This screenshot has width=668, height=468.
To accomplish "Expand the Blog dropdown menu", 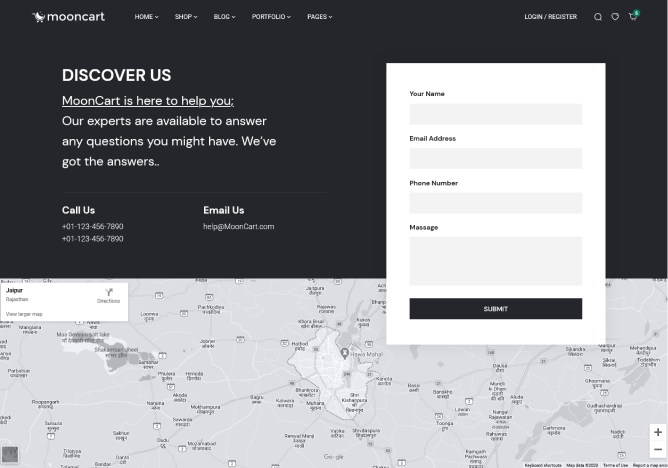I will click(224, 17).
